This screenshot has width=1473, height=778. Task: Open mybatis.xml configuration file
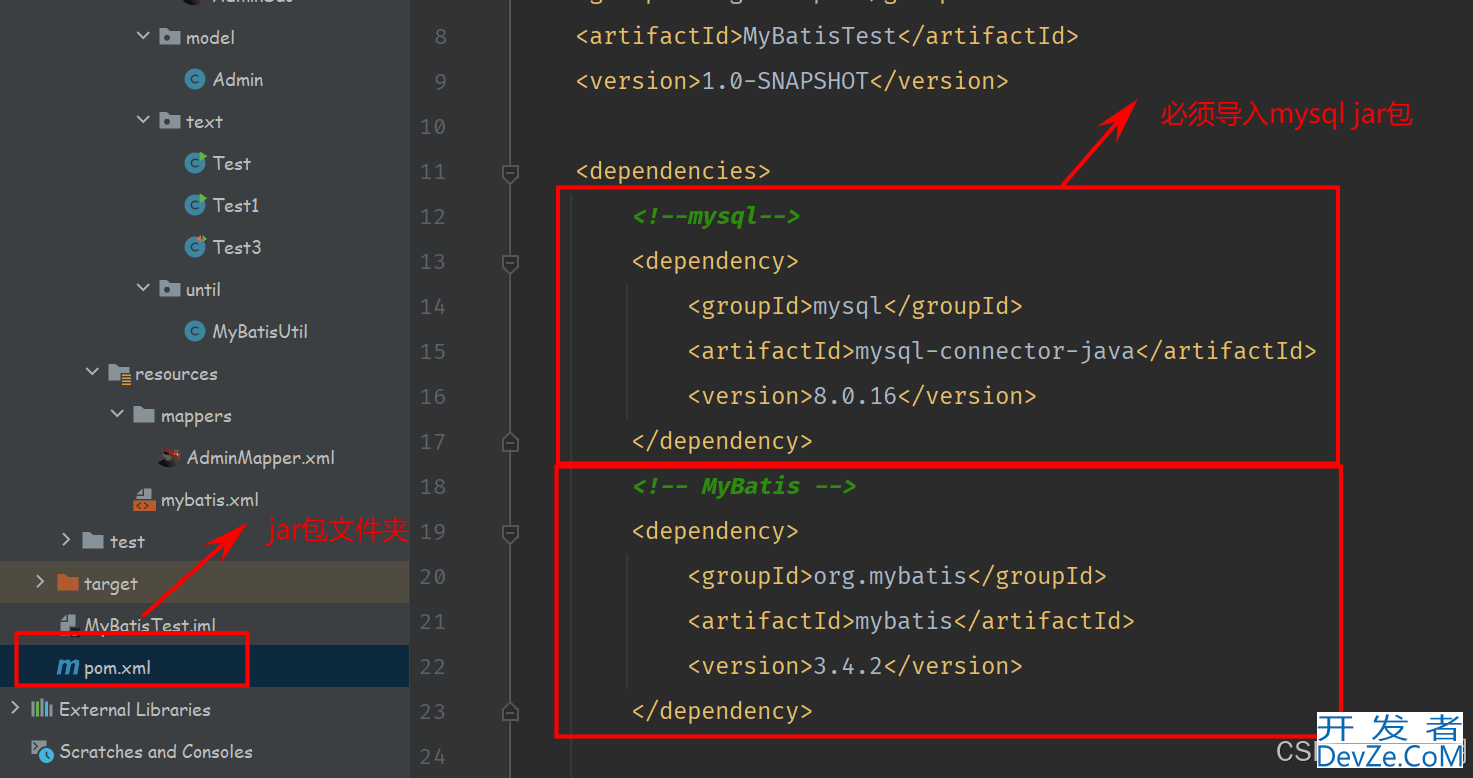210,500
